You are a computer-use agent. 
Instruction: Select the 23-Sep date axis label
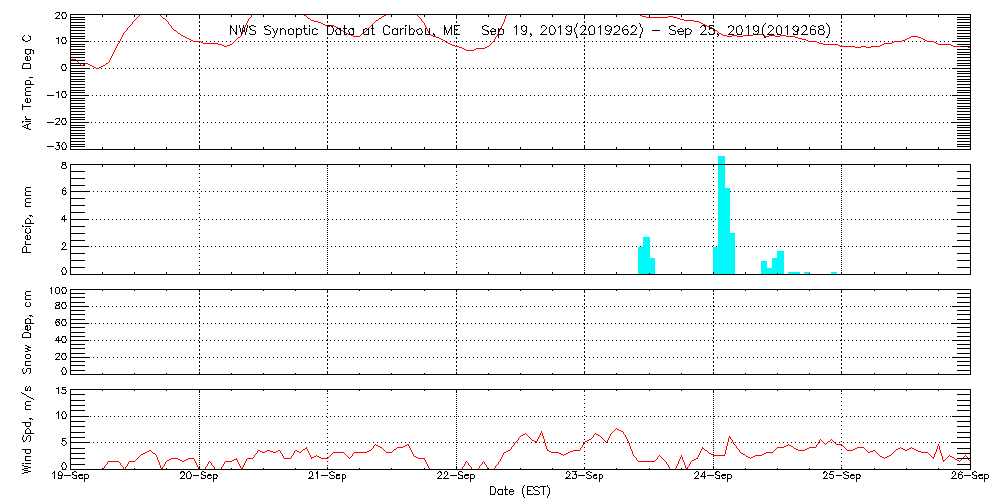point(584,477)
